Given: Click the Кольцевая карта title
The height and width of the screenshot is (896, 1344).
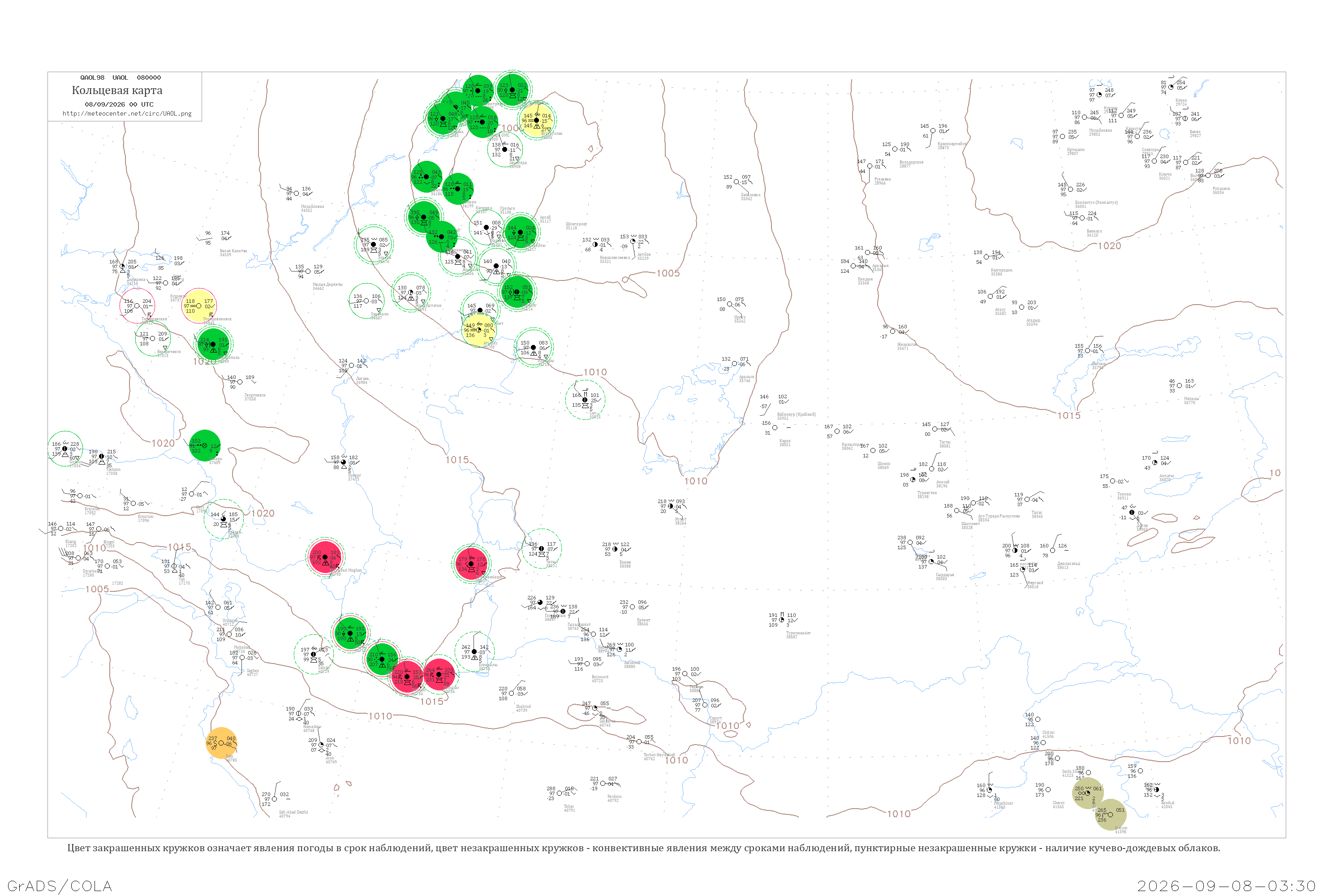Looking at the screenshot, I should click(117, 90).
